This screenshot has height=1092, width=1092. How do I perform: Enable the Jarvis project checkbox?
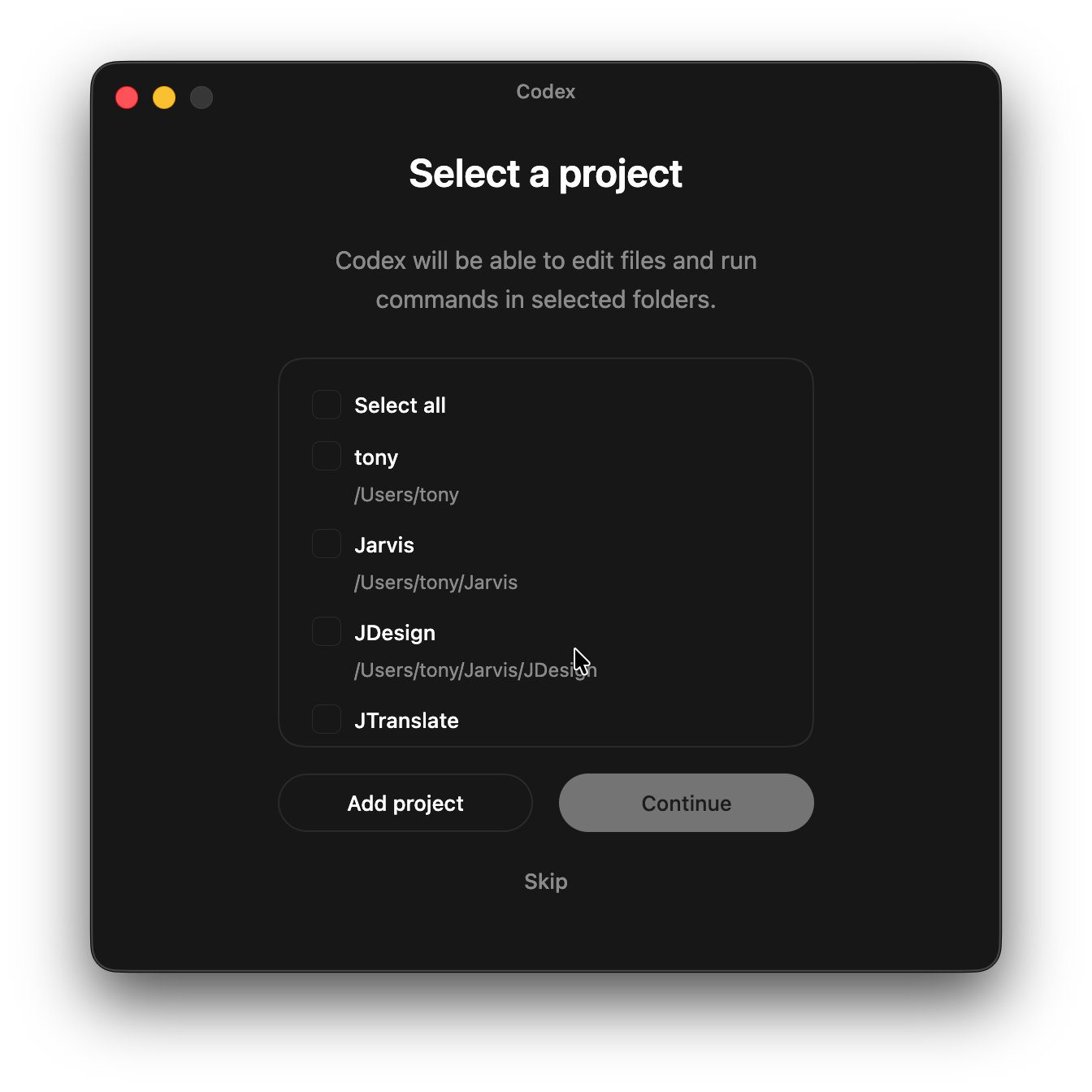327,544
